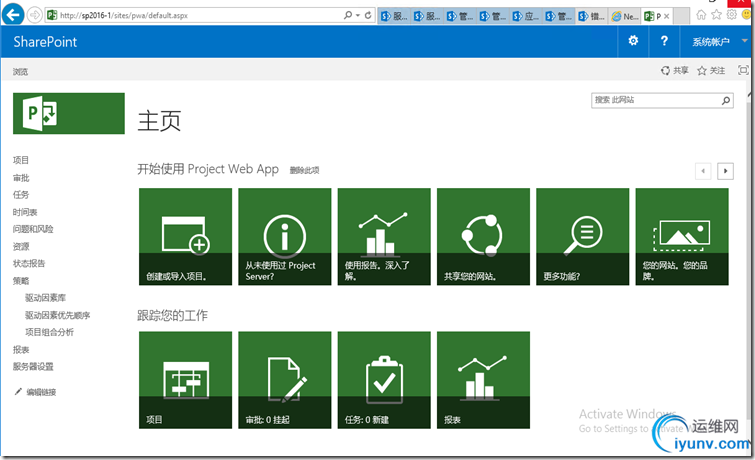Open the 报表 chart tile
755x460 pixels.
[x=483, y=380]
